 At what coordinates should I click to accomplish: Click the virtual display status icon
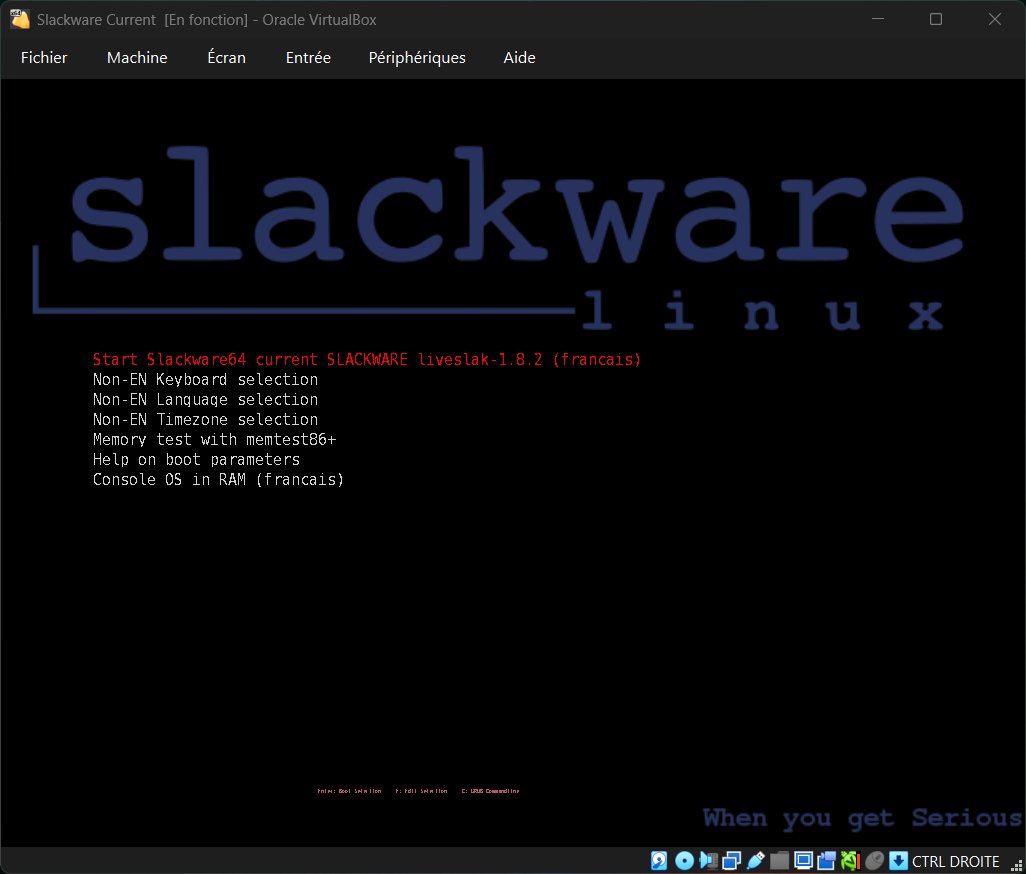803,861
